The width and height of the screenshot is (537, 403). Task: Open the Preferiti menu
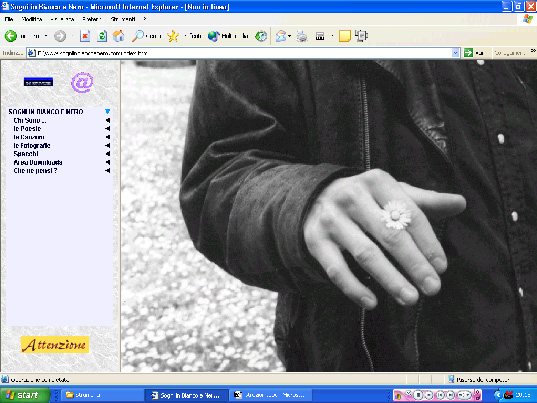click(x=92, y=19)
